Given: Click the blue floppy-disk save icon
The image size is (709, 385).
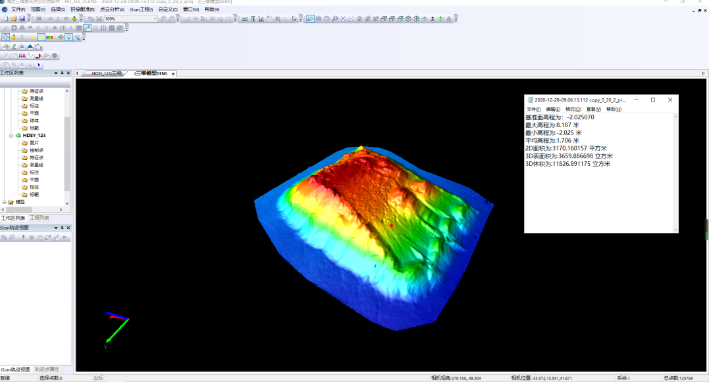Looking at the screenshot, I should click(22, 19).
